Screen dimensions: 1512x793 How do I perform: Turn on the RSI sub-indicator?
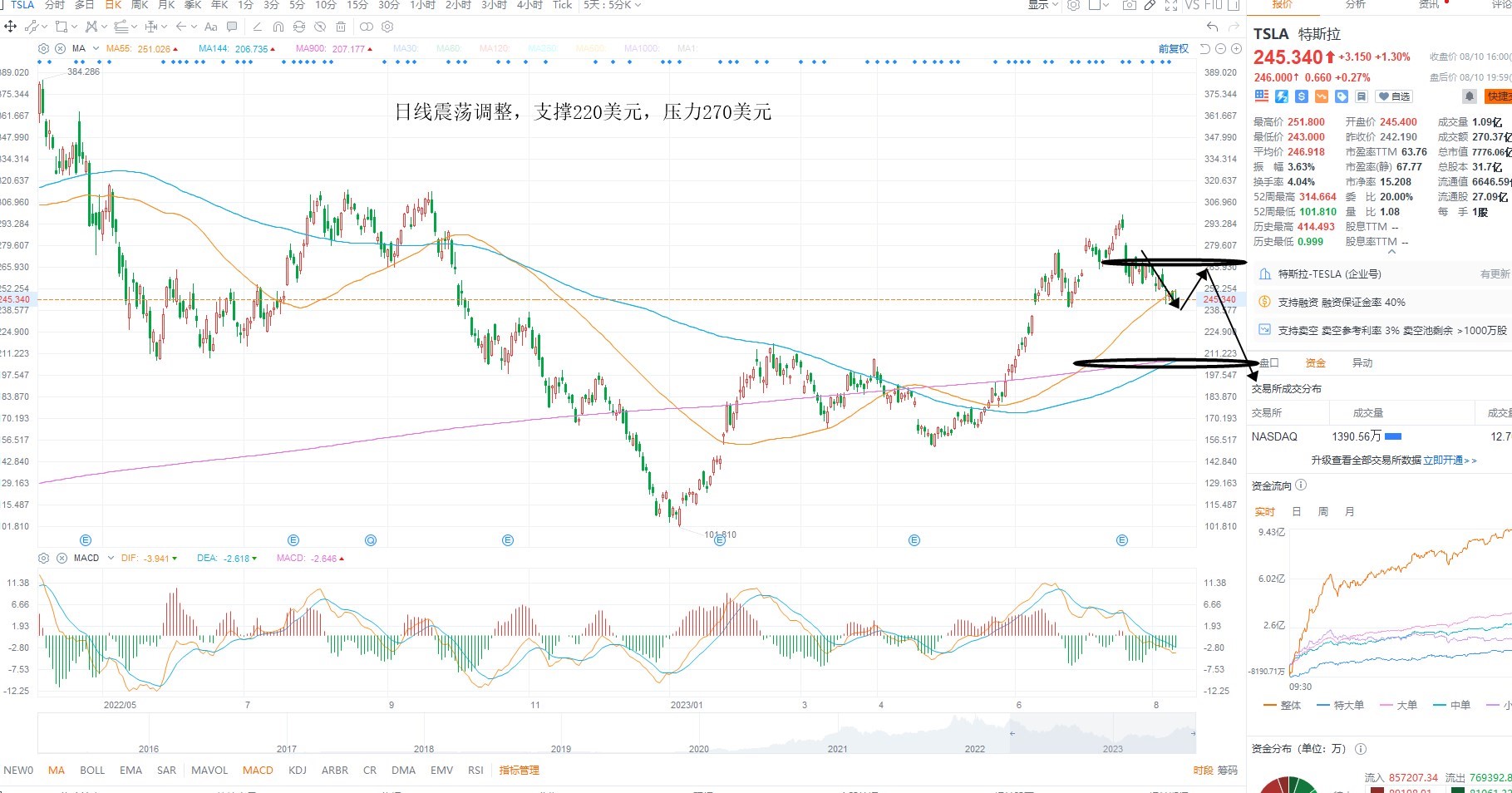point(475,771)
